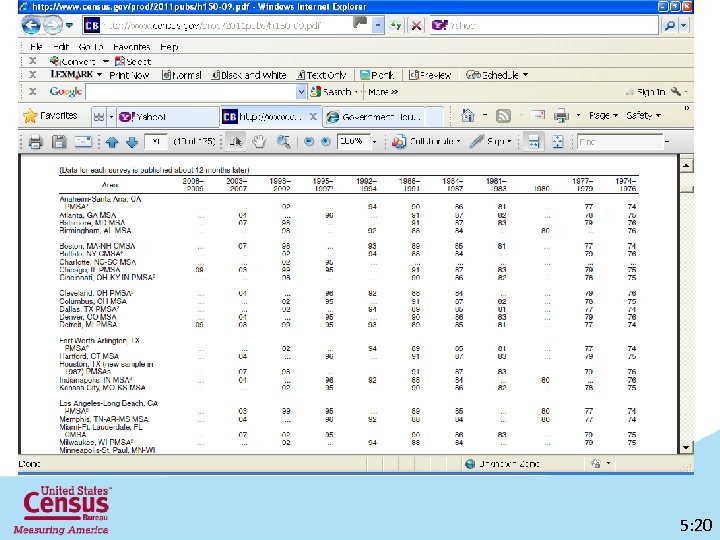
Task: Stop loading with the red X icon
Action: point(416,25)
